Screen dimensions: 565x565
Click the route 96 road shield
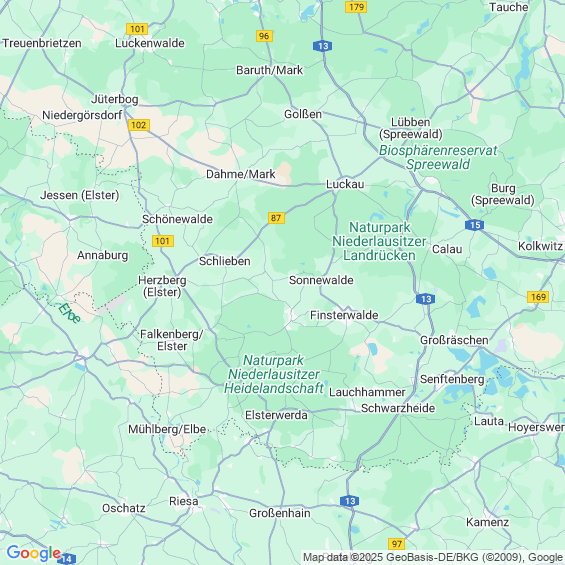264,36
